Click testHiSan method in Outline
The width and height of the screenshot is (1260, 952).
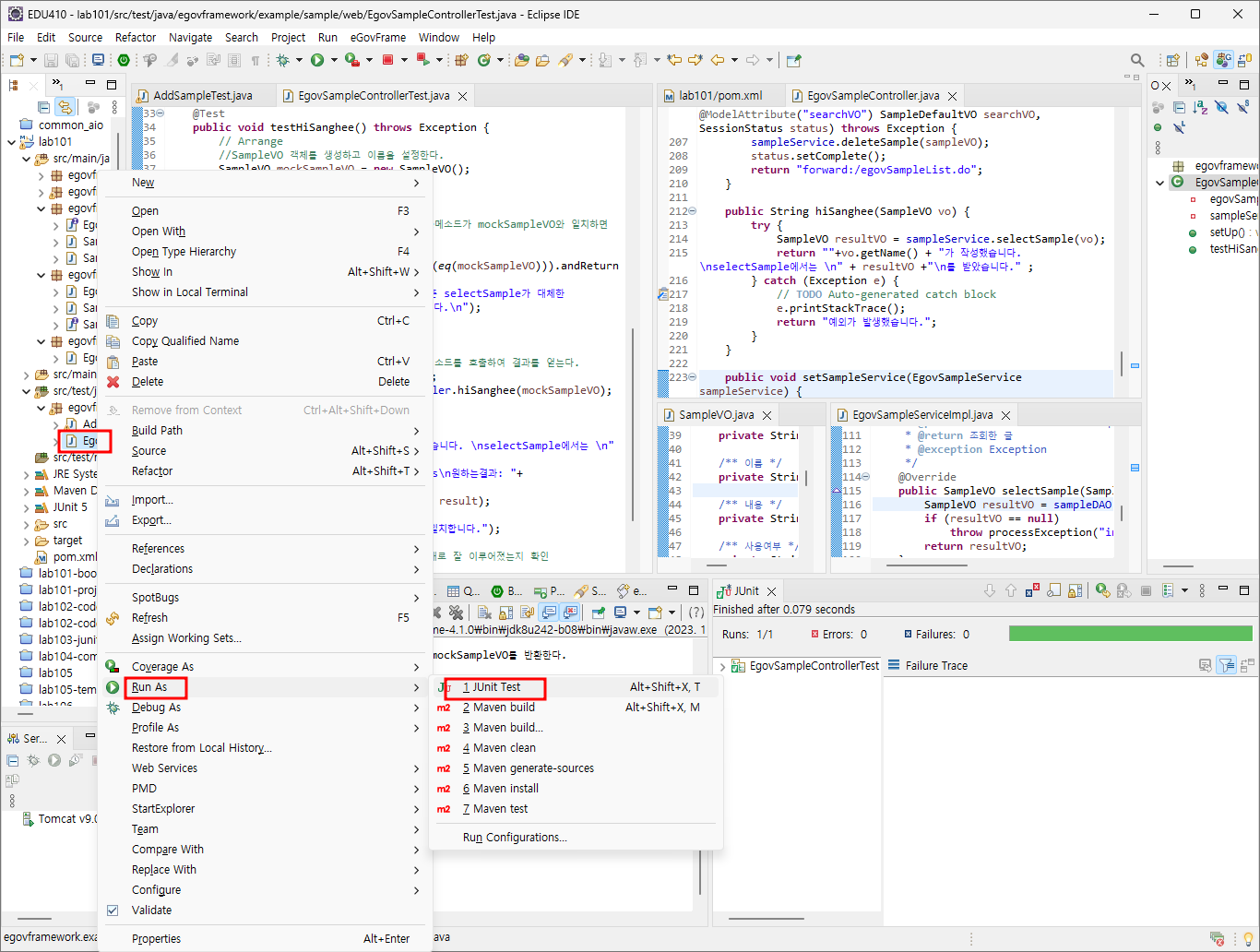click(1233, 249)
